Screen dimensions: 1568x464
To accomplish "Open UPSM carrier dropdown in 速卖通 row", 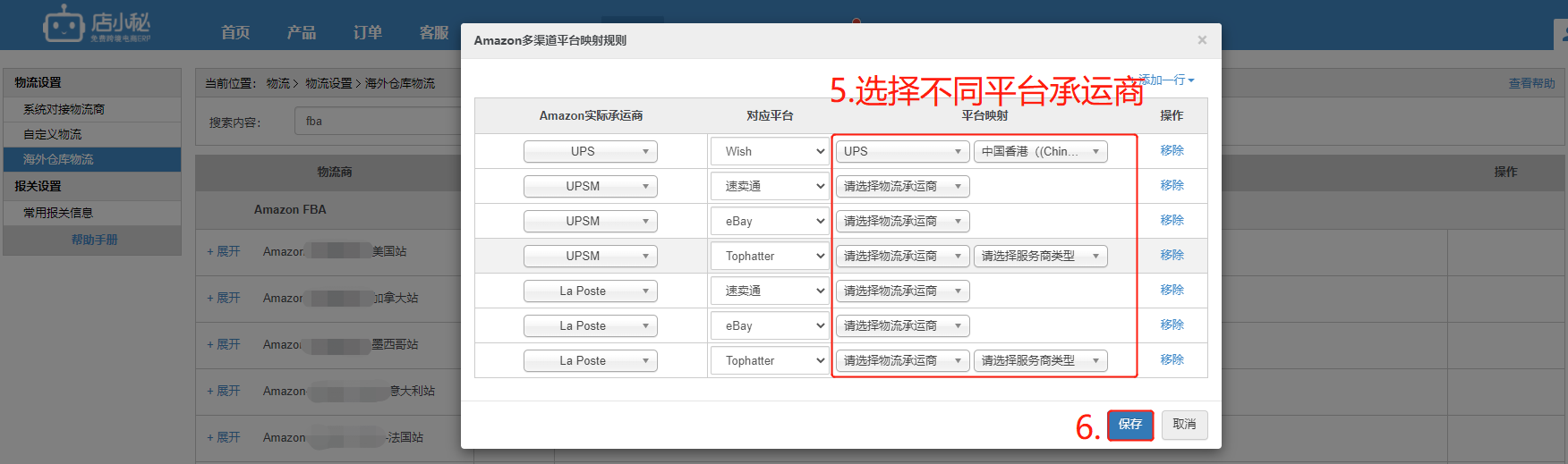I will [x=591, y=186].
